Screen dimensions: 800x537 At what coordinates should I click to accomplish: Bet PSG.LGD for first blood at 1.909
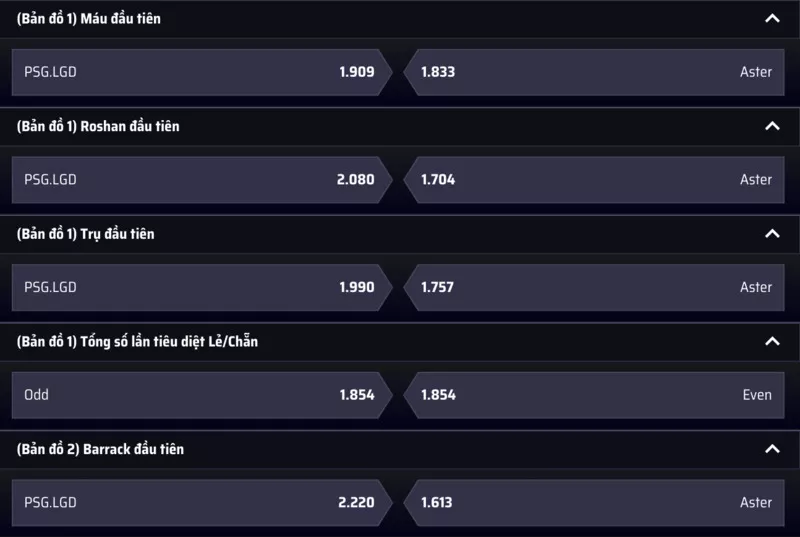pyautogui.click(x=200, y=72)
